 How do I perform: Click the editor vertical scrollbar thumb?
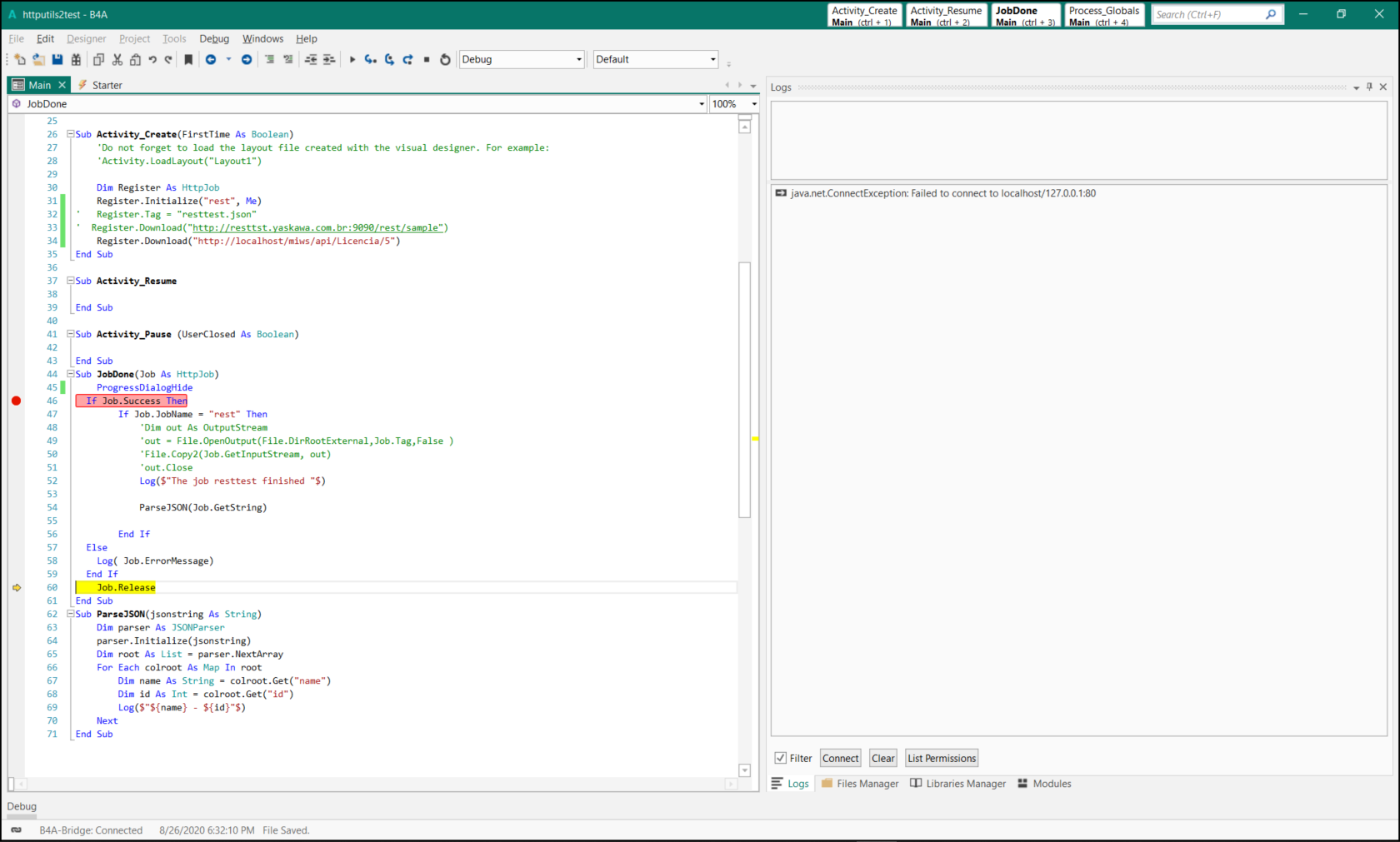coord(744,389)
